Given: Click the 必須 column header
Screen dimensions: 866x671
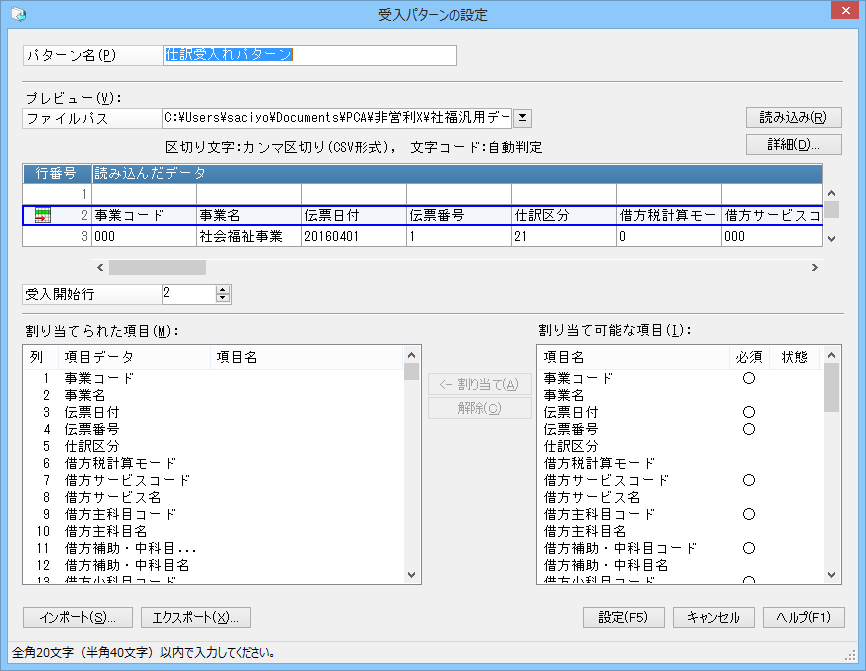Looking at the screenshot, I should click(x=749, y=357).
